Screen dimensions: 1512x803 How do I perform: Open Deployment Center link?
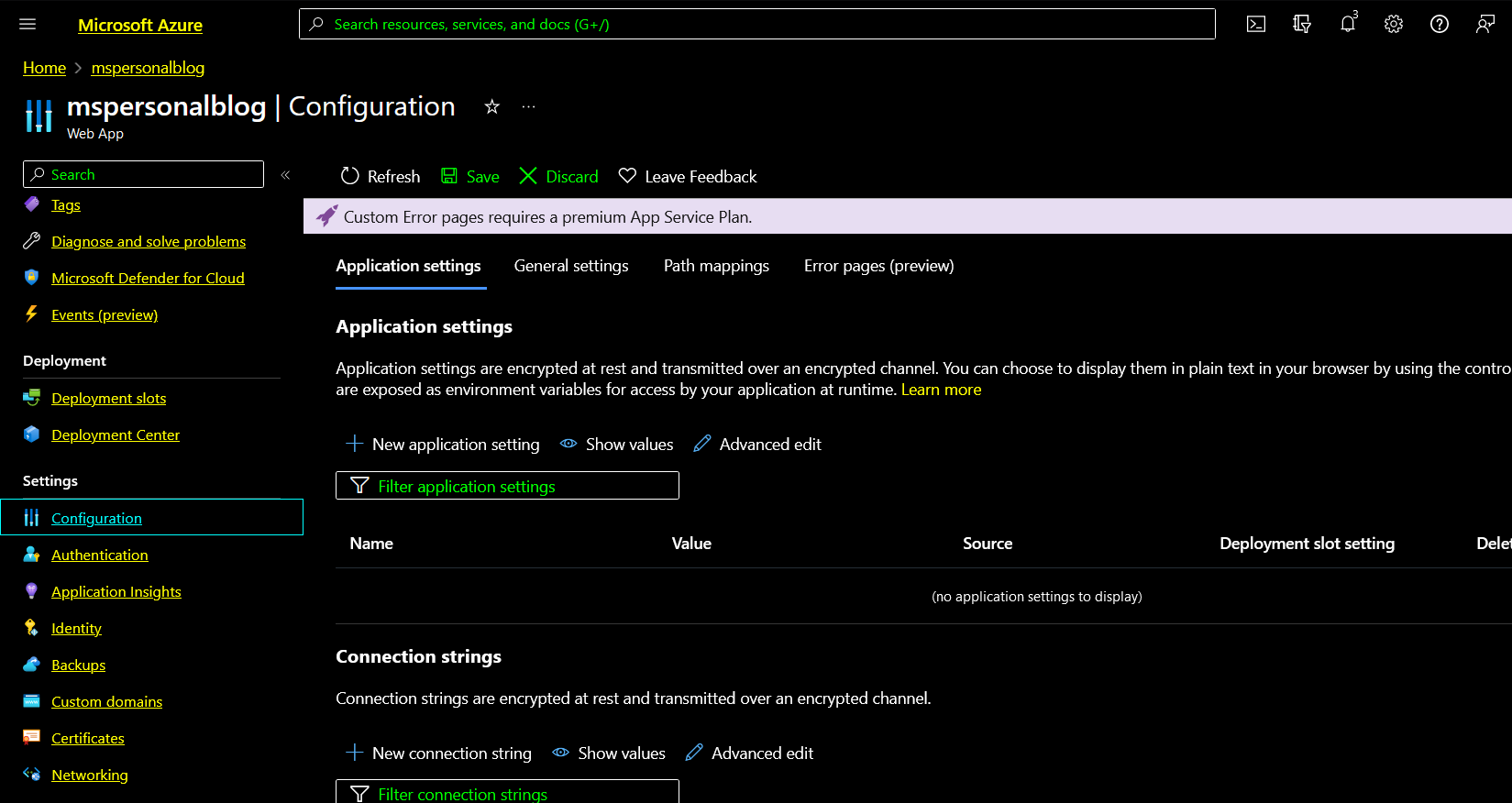tap(116, 434)
